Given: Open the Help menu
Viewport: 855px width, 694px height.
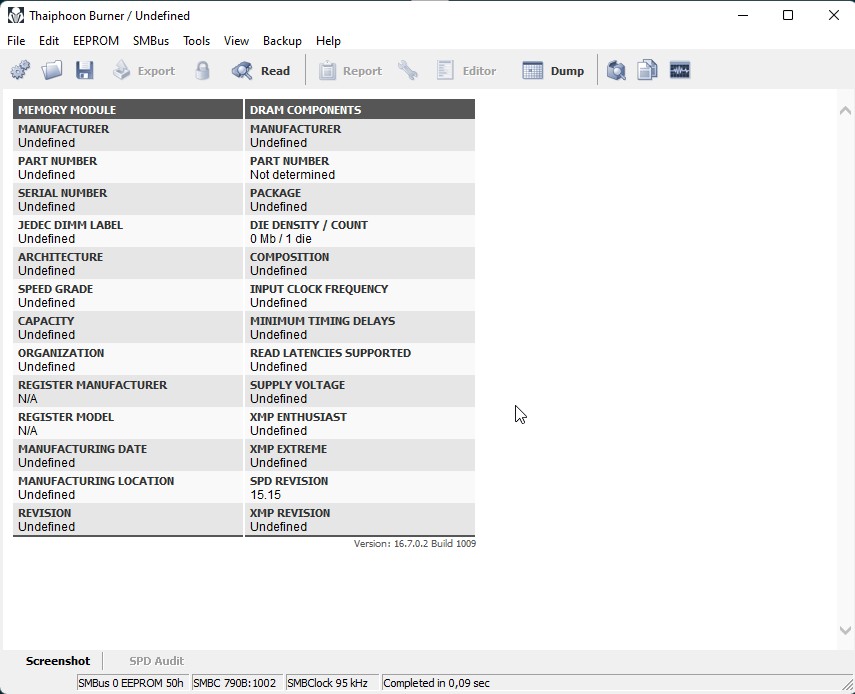Looking at the screenshot, I should pos(328,41).
